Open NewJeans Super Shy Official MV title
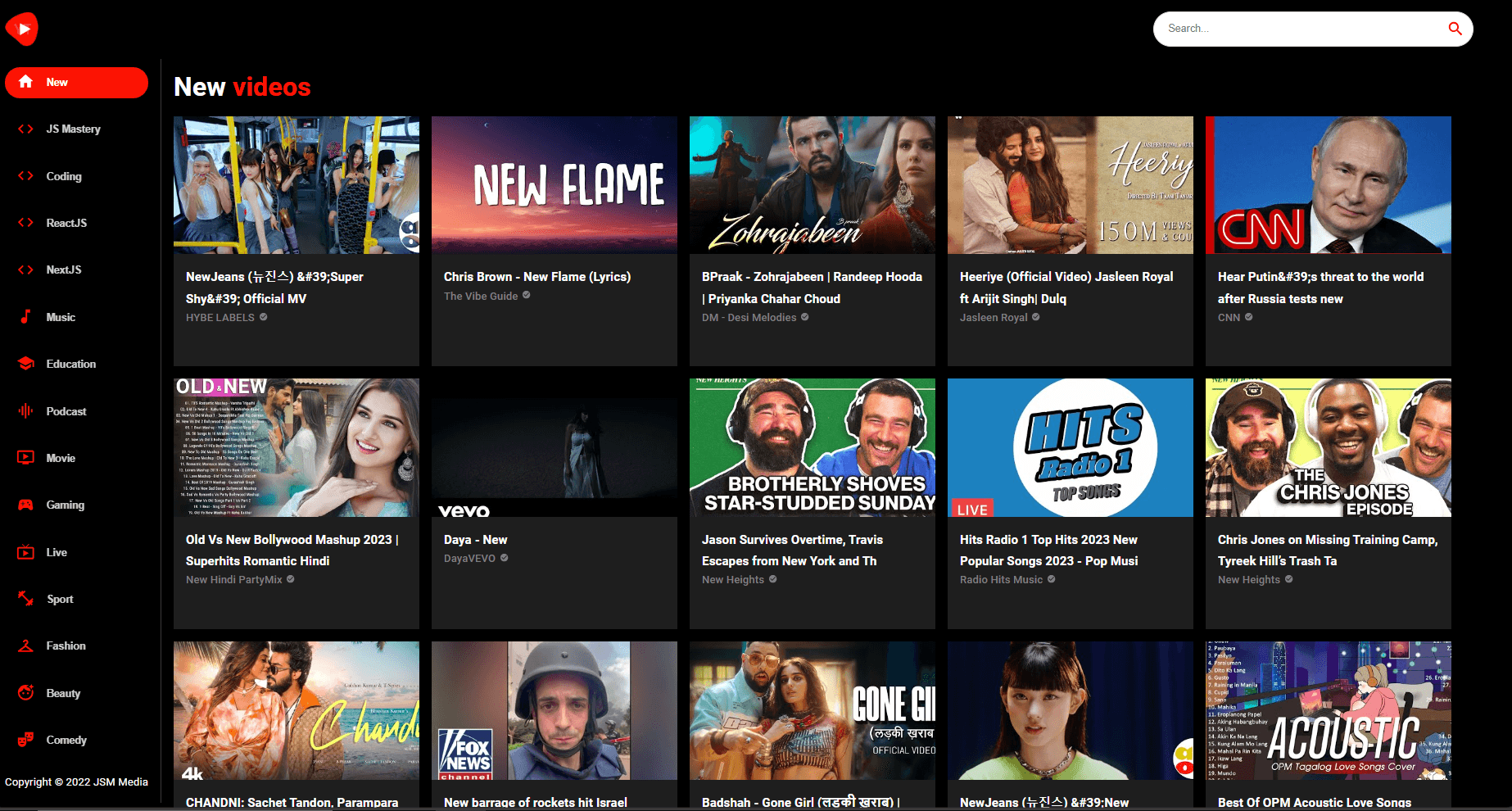This screenshot has width=1512, height=811. (274, 288)
